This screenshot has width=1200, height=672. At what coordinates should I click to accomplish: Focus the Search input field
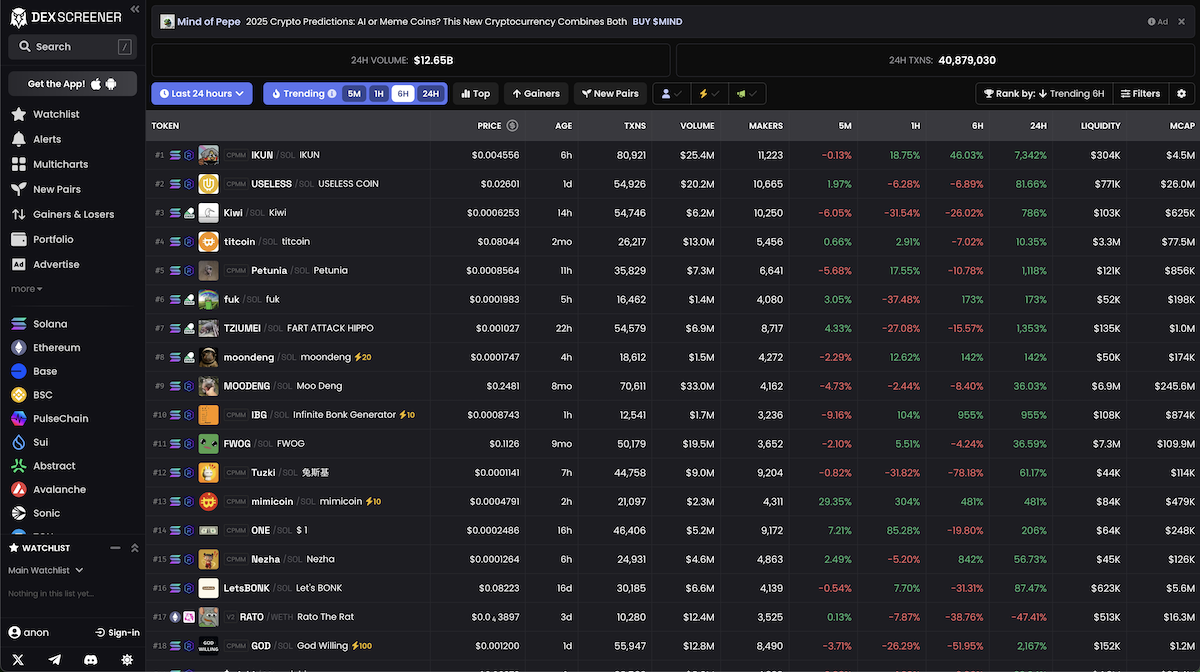pos(73,46)
